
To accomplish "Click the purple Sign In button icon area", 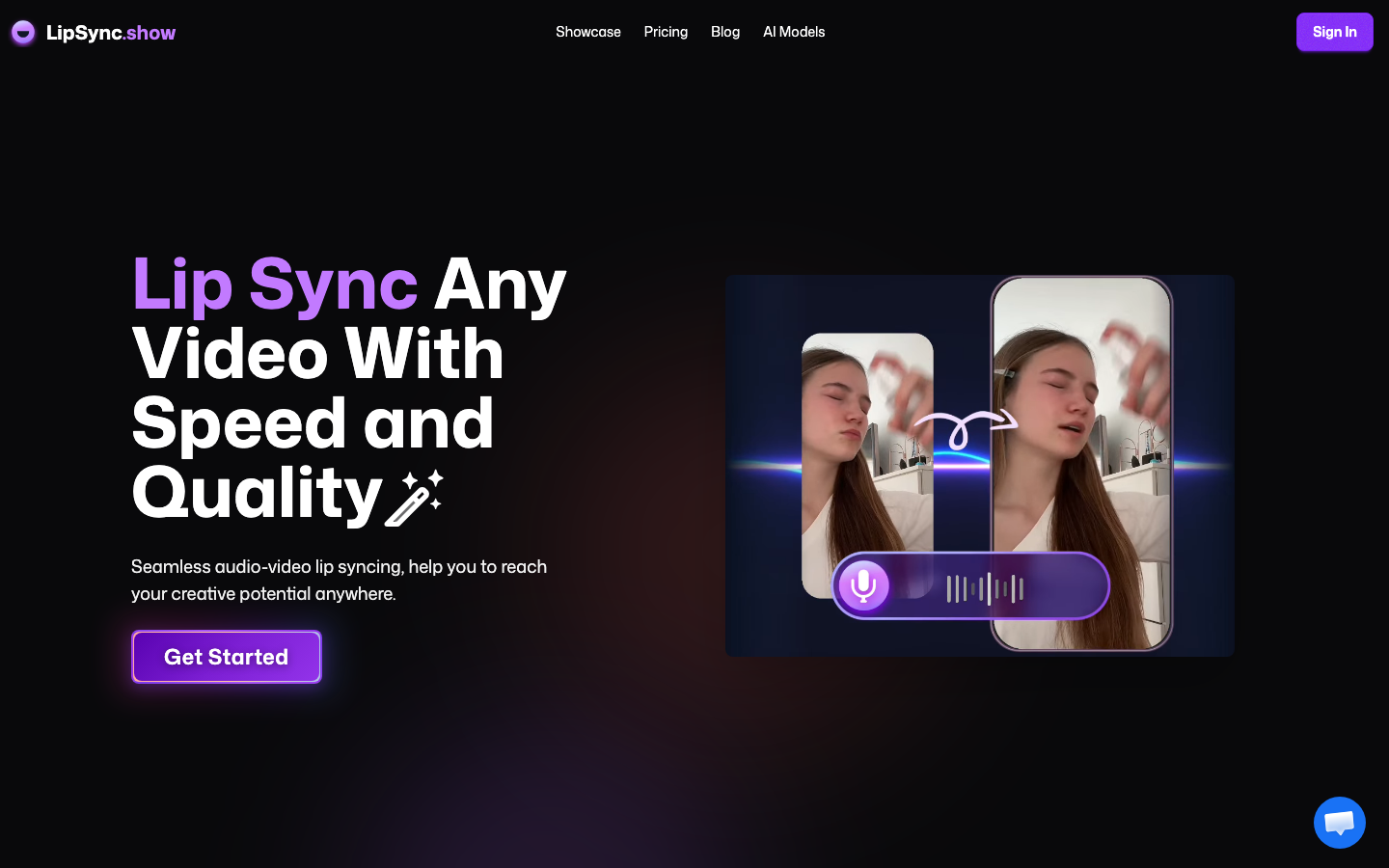I will coord(1334,32).
